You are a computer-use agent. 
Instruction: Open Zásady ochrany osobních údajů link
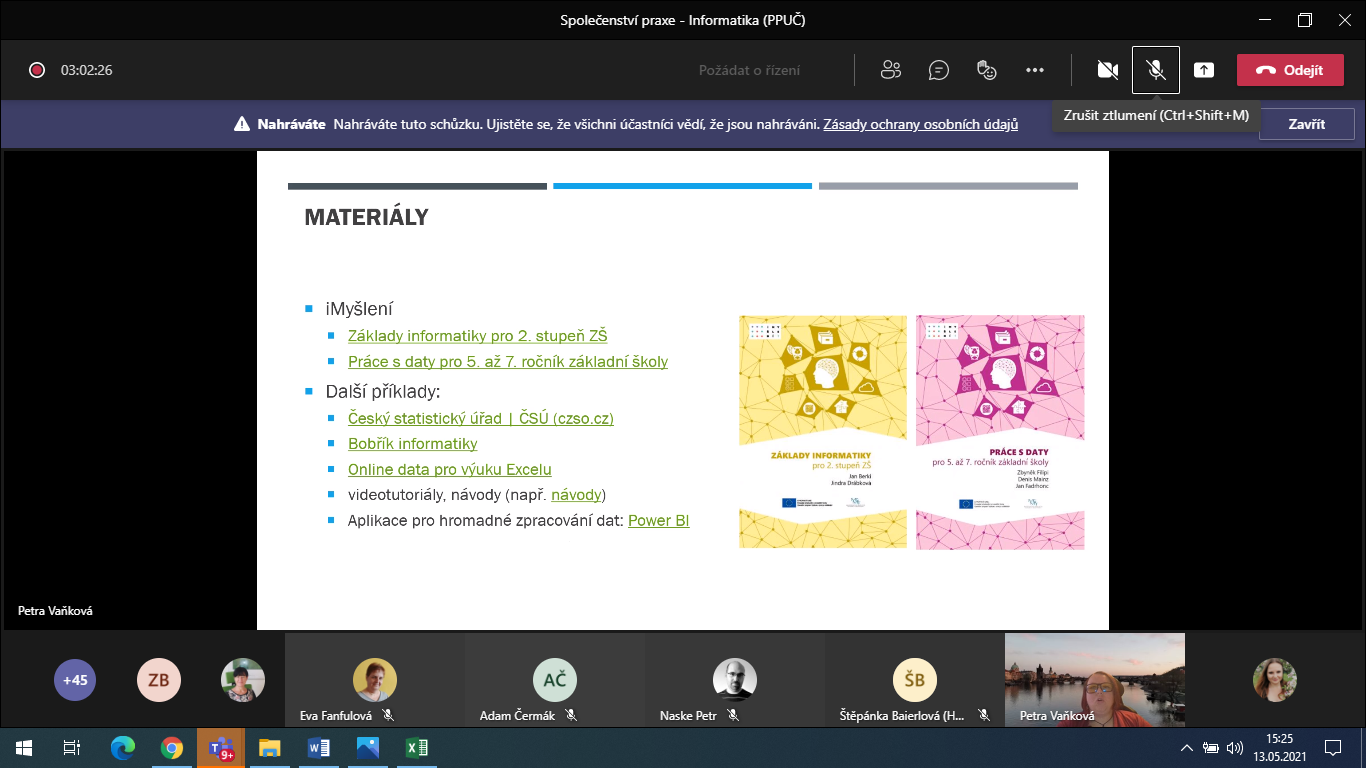pyautogui.click(x=920, y=124)
